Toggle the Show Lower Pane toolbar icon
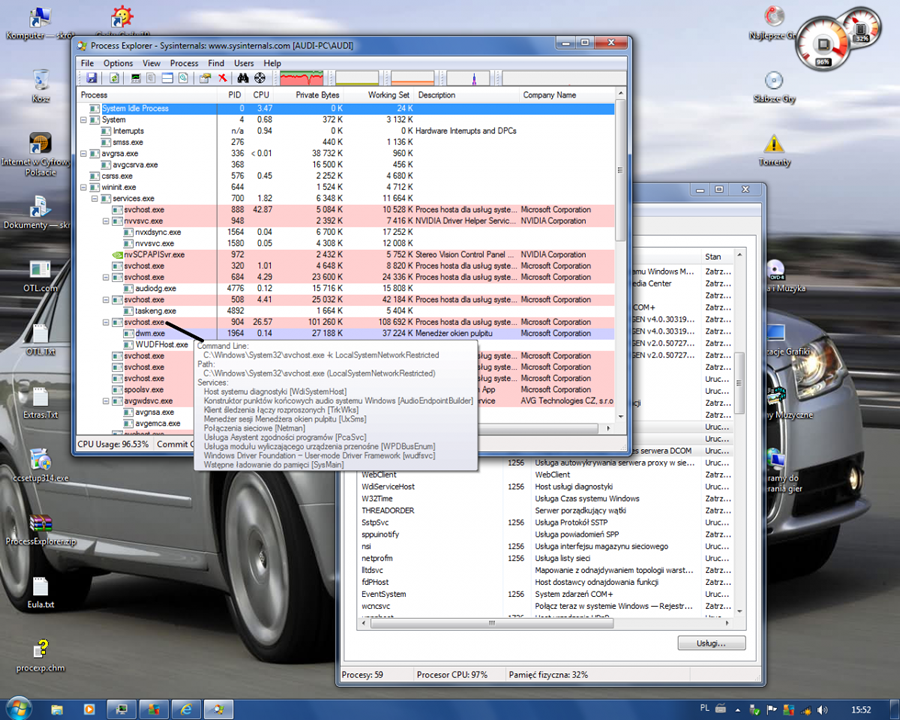This screenshot has height=720, width=900. pyautogui.click(x=167, y=78)
